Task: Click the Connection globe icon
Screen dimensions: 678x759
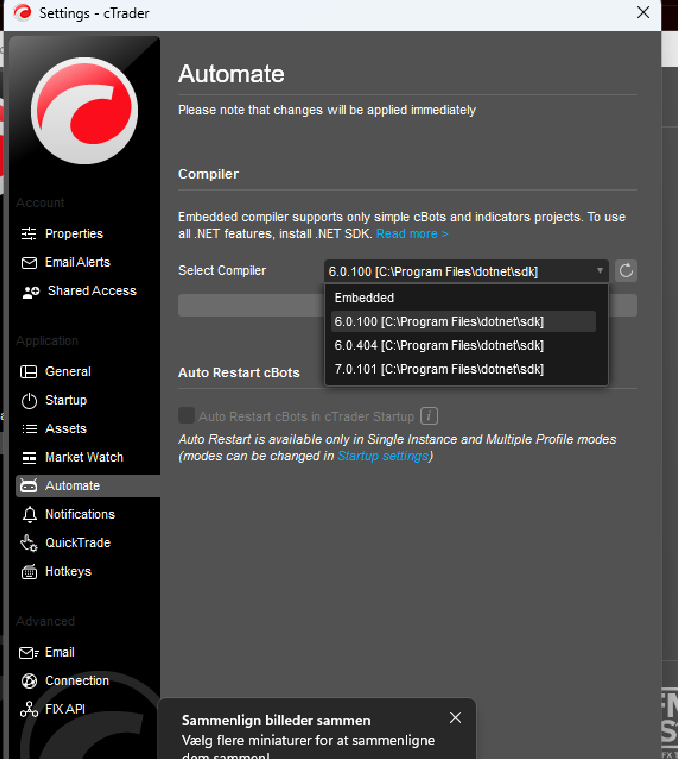Action: [29, 681]
